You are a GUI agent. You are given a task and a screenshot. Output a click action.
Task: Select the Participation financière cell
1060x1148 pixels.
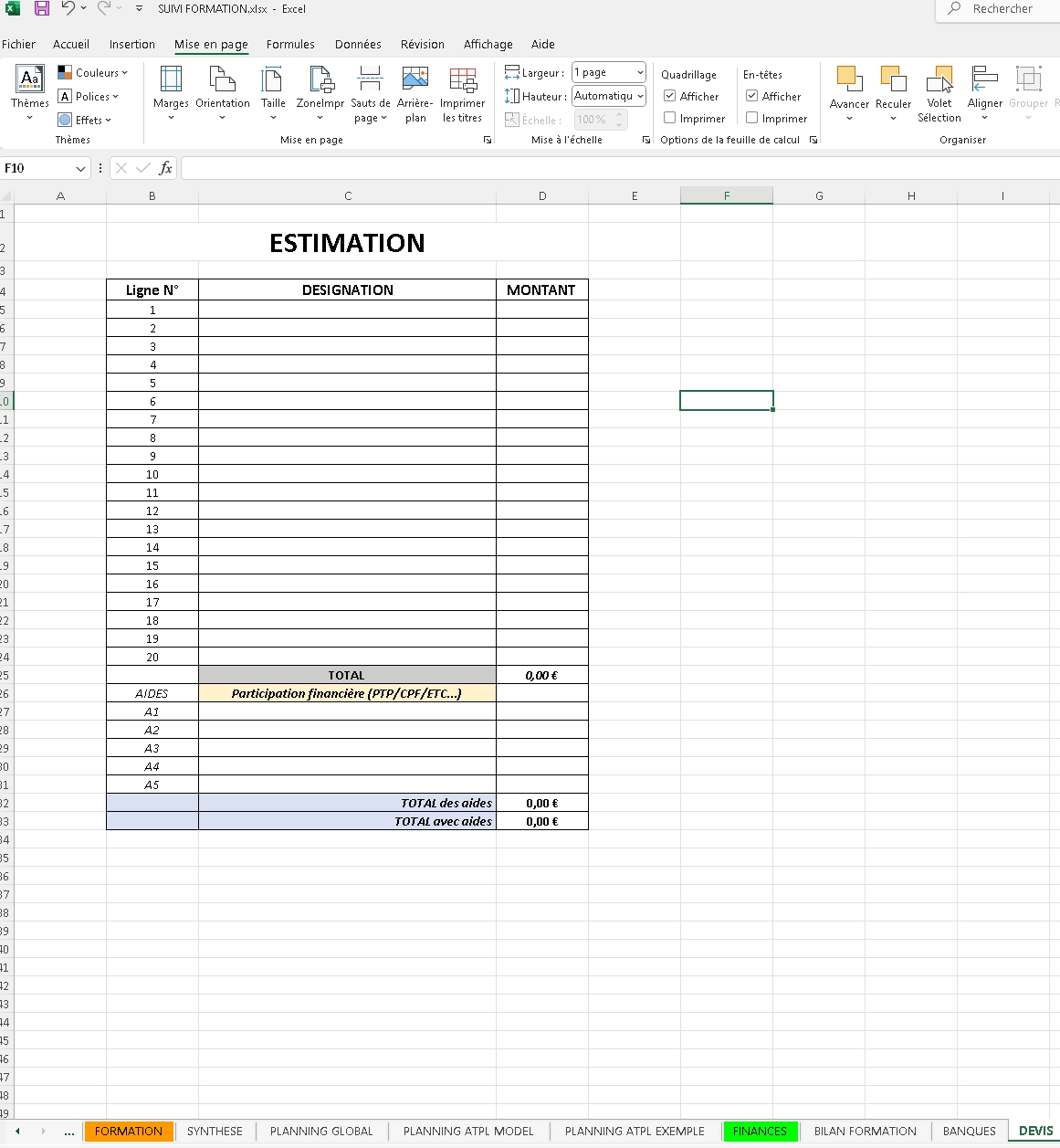348,693
